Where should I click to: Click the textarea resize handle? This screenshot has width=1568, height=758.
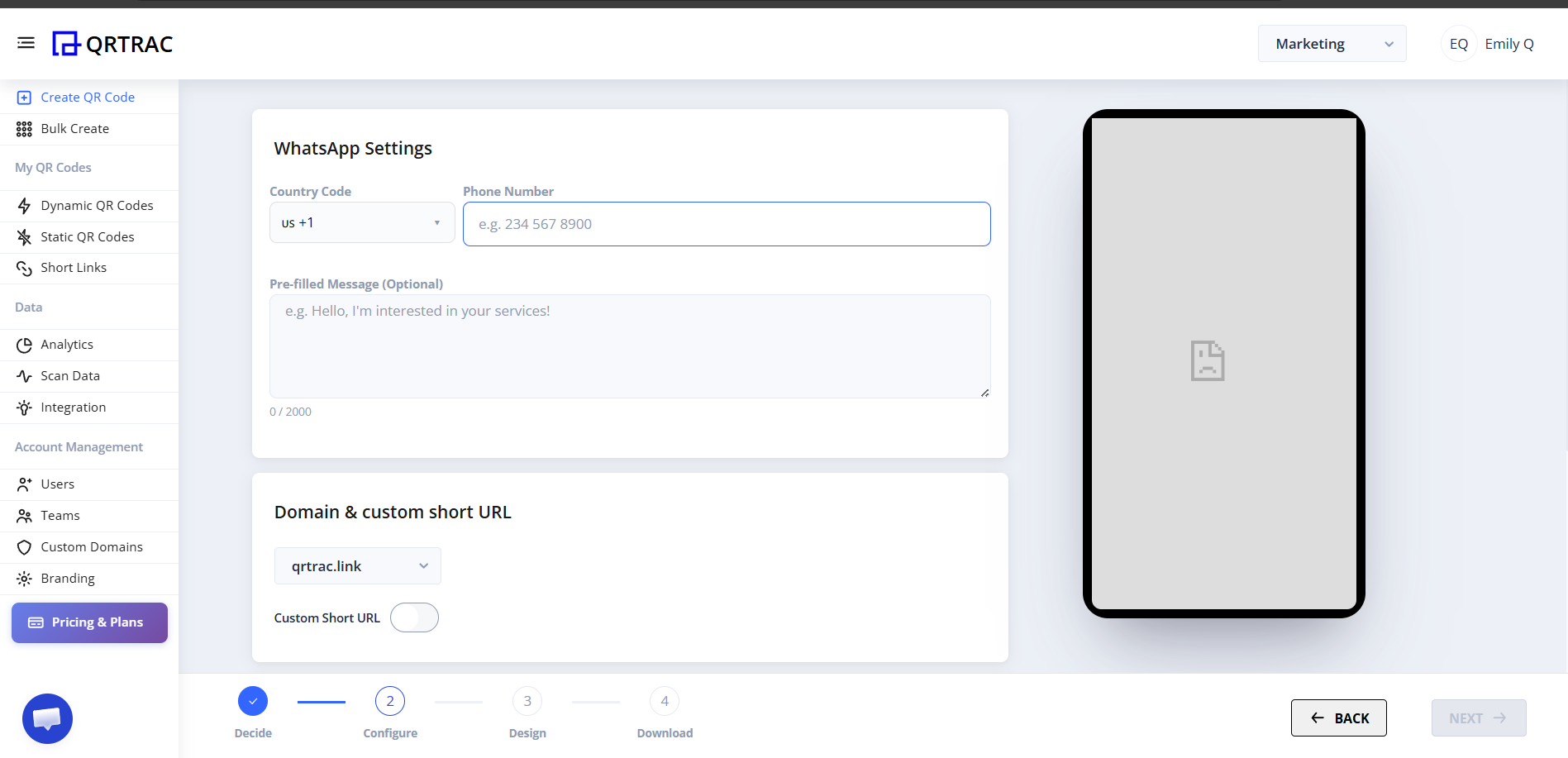pos(984,393)
